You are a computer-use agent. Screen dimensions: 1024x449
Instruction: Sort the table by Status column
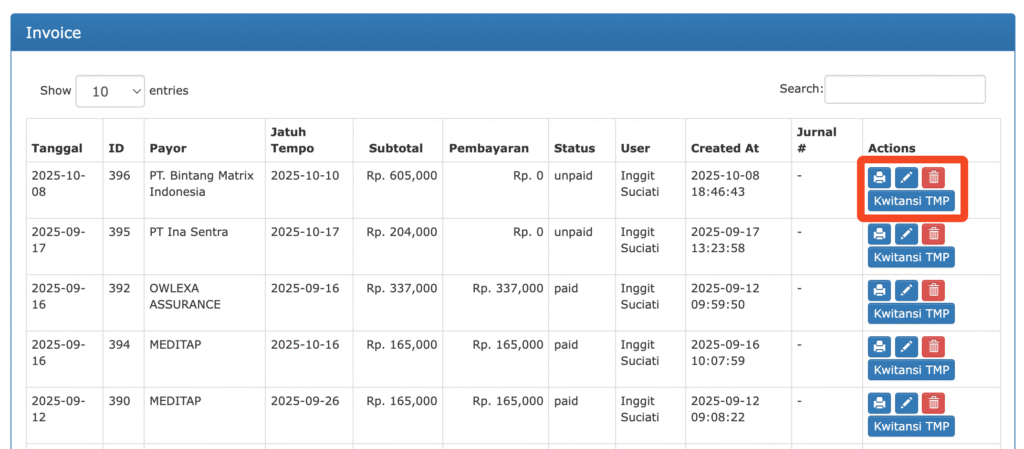pyautogui.click(x=574, y=148)
